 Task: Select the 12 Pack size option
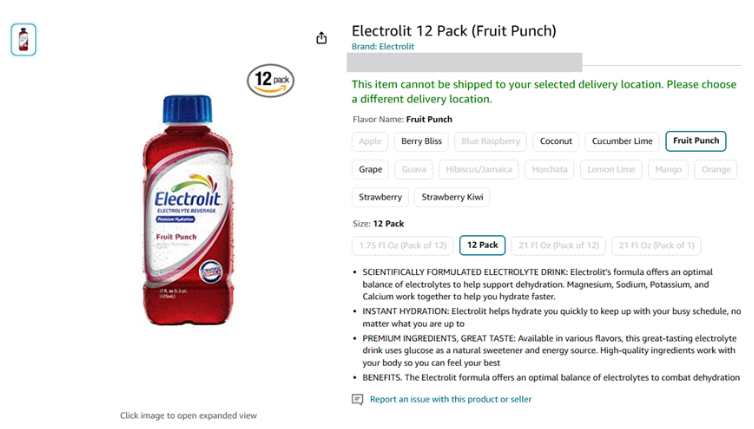tap(482, 245)
